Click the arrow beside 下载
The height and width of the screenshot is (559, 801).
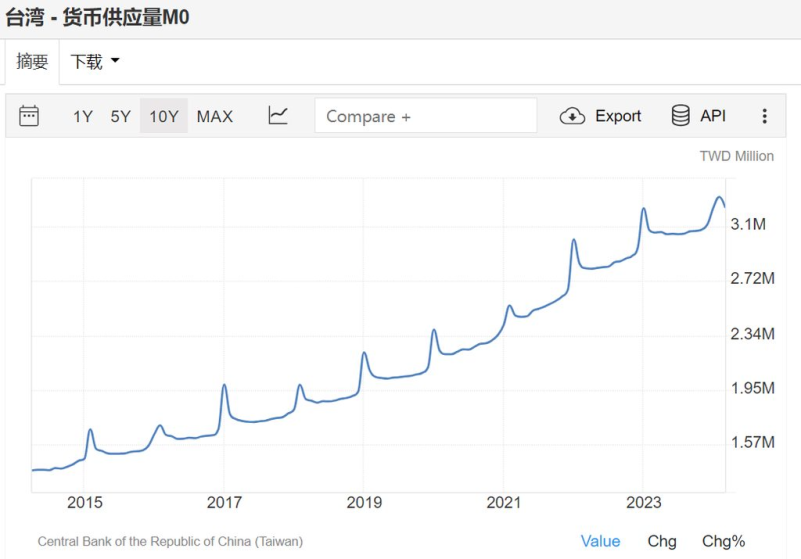pyautogui.click(x=115, y=62)
